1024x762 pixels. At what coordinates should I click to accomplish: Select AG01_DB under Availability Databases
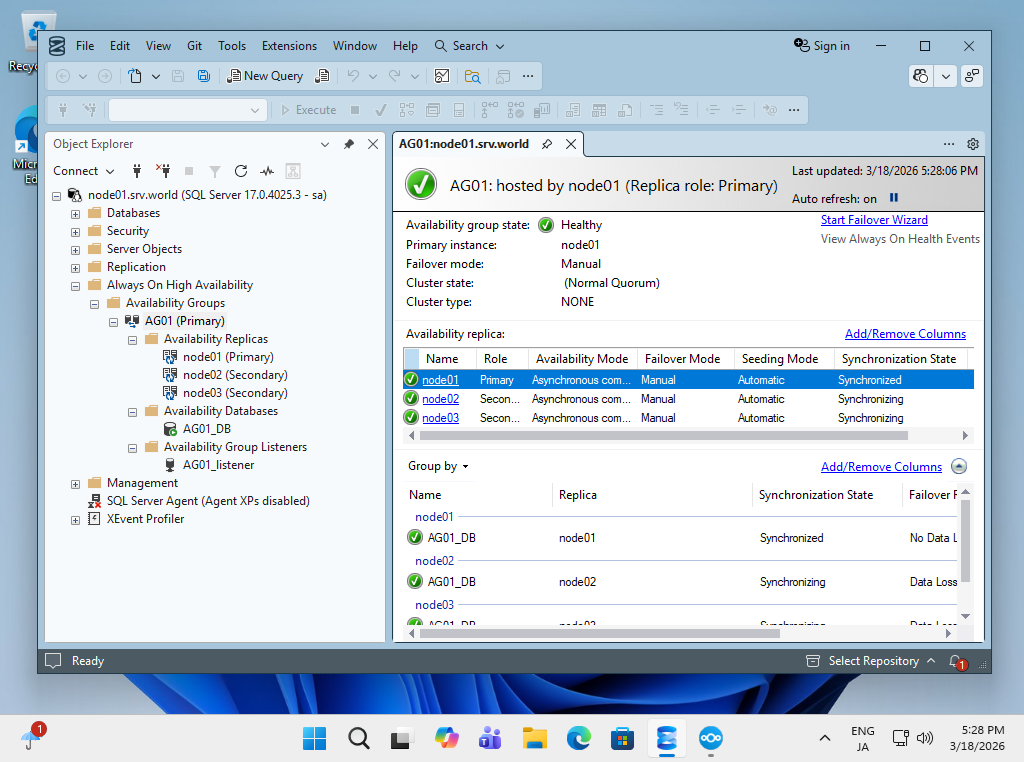[x=206, y=429]
